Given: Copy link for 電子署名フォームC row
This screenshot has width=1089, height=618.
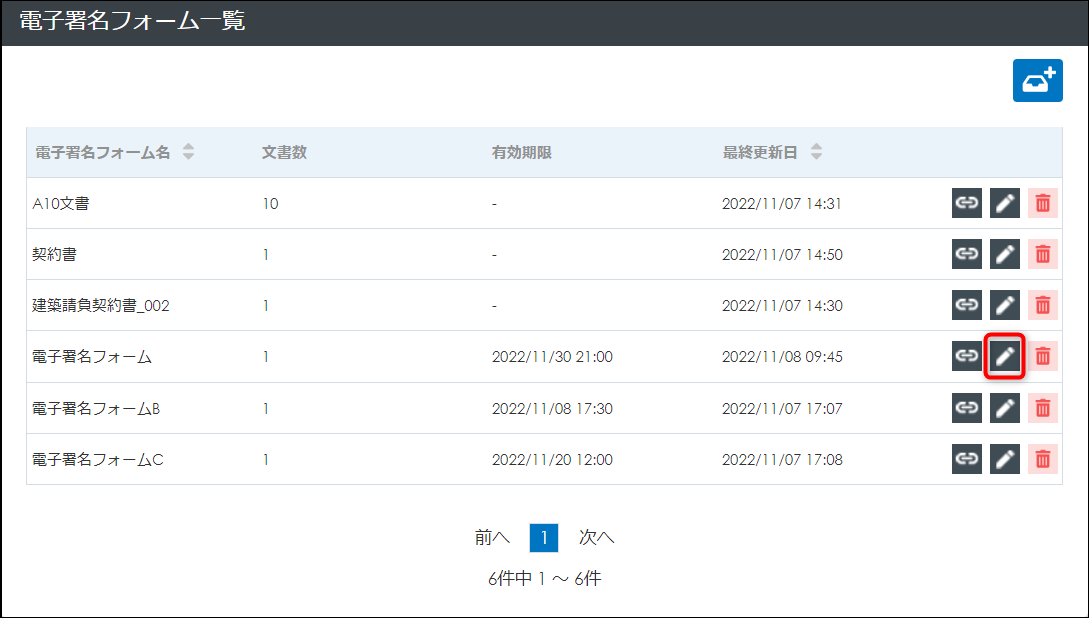Looking at the screenshot, I should point(967,459).
